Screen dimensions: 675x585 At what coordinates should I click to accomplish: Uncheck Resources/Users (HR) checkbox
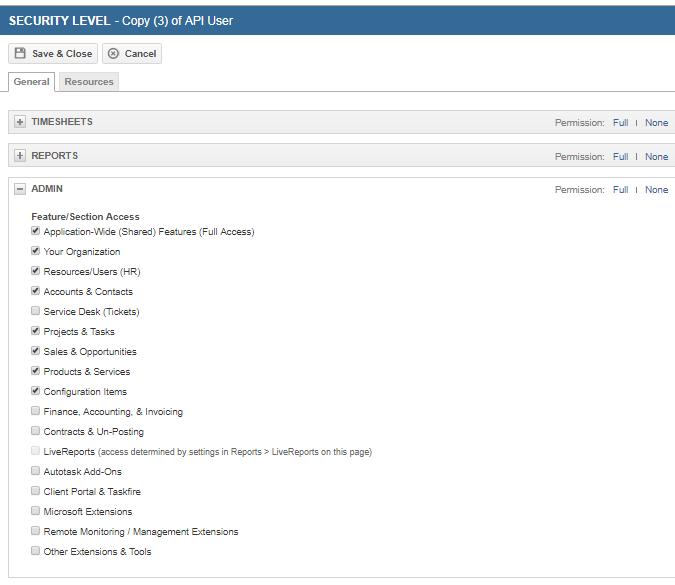point(36,271)
